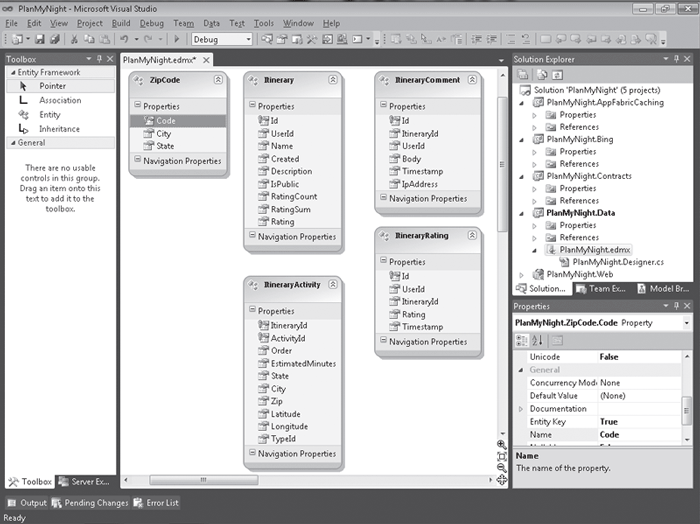Viewport: 700px width, 524px height.
Task: Open the Team menu
Action: click(x=183, y=23)
